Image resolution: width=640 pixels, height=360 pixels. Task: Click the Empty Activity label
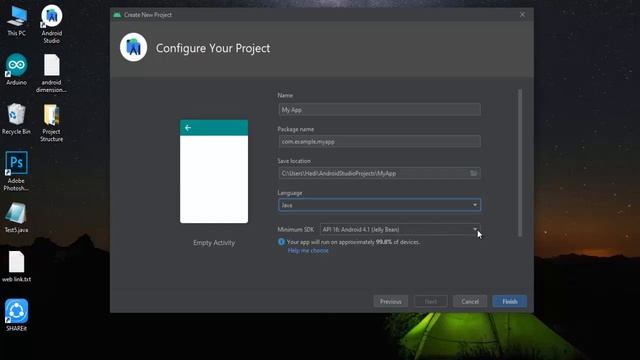tap(214, 243)
